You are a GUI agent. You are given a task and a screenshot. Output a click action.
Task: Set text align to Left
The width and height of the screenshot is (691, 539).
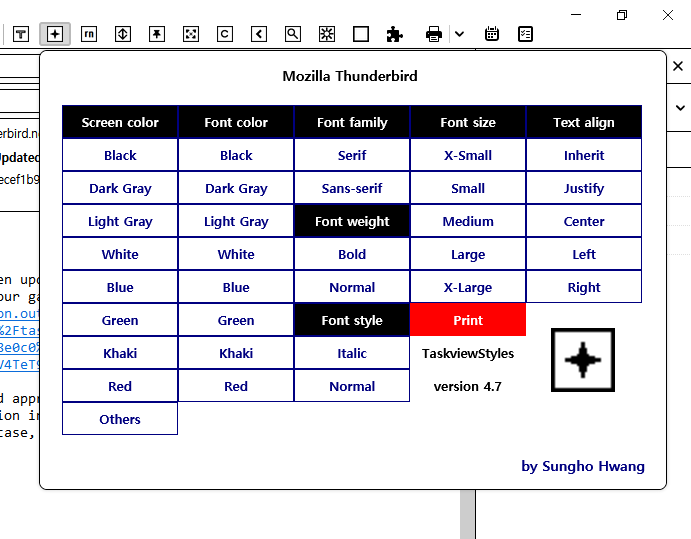pos(584,254)
